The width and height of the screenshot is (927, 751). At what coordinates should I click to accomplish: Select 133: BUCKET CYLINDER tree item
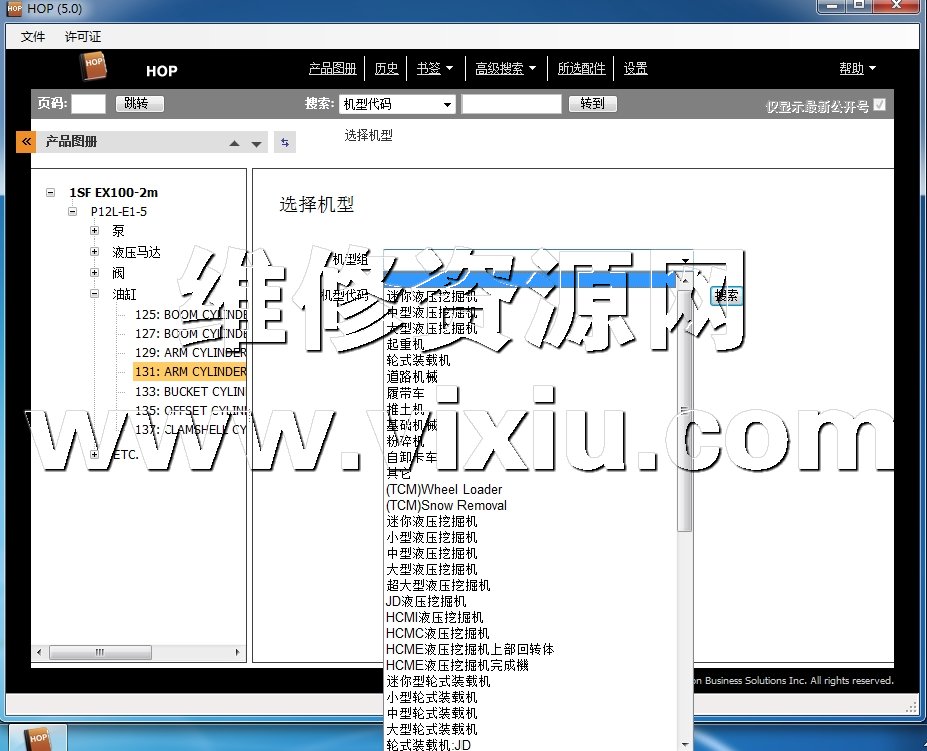pos(190,391)
